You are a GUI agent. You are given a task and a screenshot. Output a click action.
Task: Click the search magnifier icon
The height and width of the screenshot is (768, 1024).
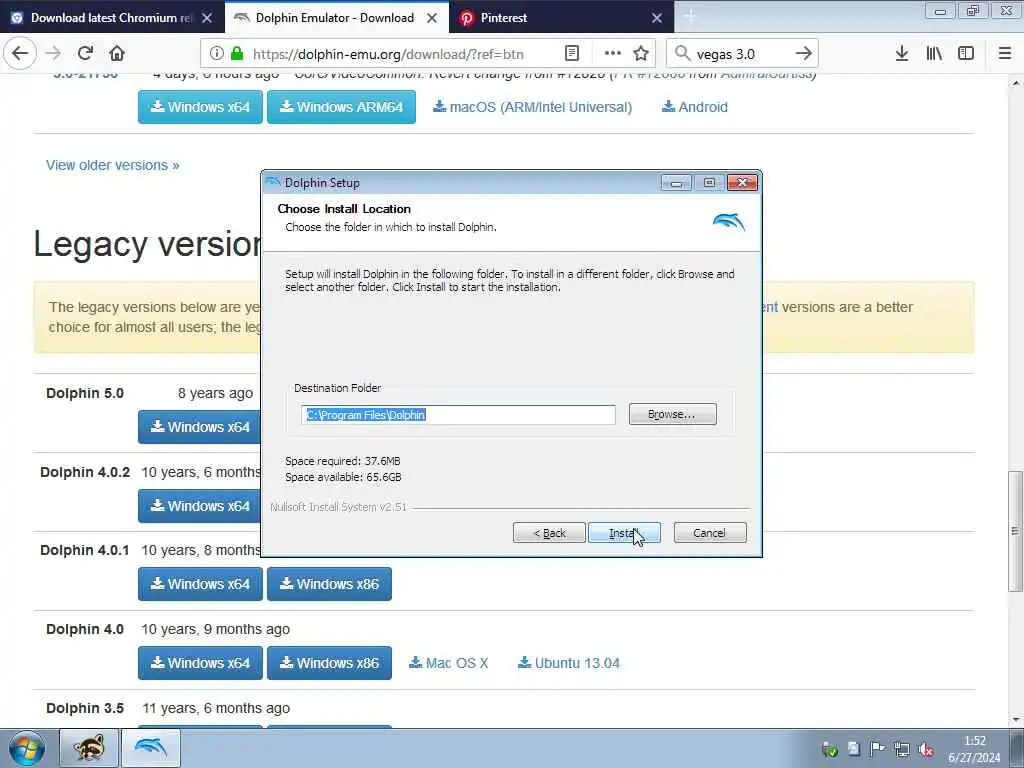click(682, 54)
